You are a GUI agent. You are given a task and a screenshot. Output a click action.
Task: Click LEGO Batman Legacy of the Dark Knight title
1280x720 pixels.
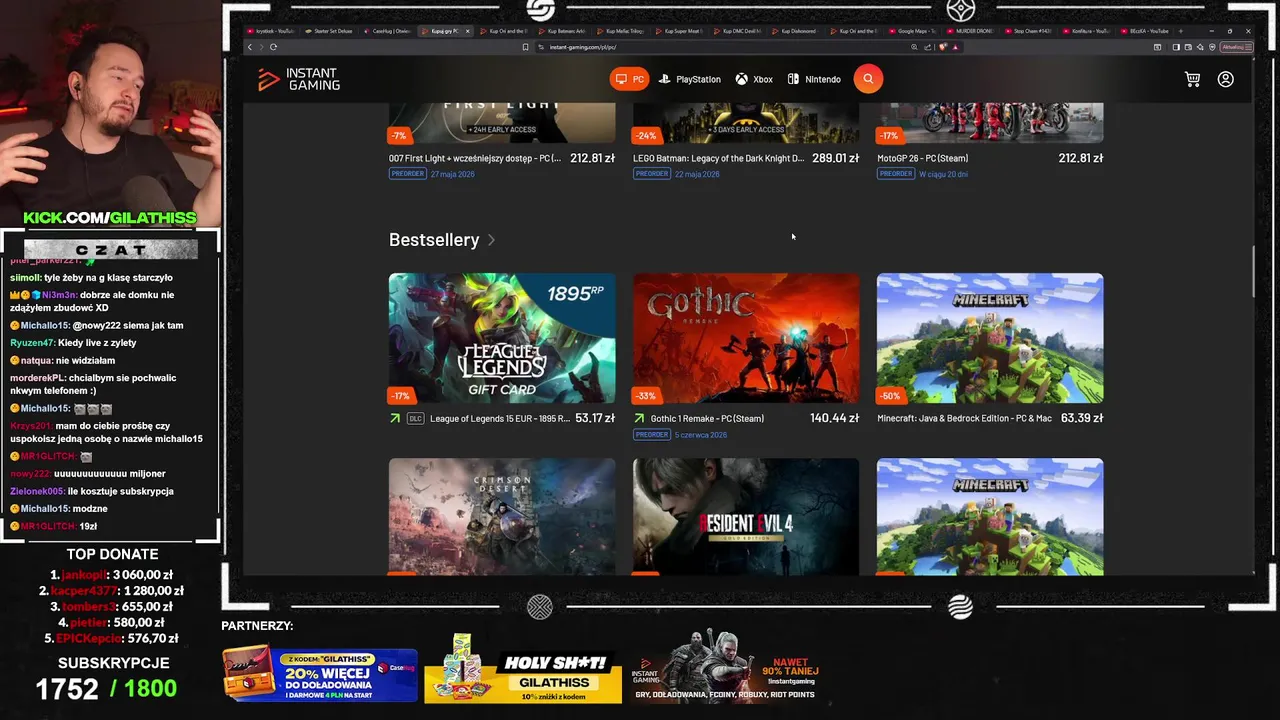pos(718,158)
